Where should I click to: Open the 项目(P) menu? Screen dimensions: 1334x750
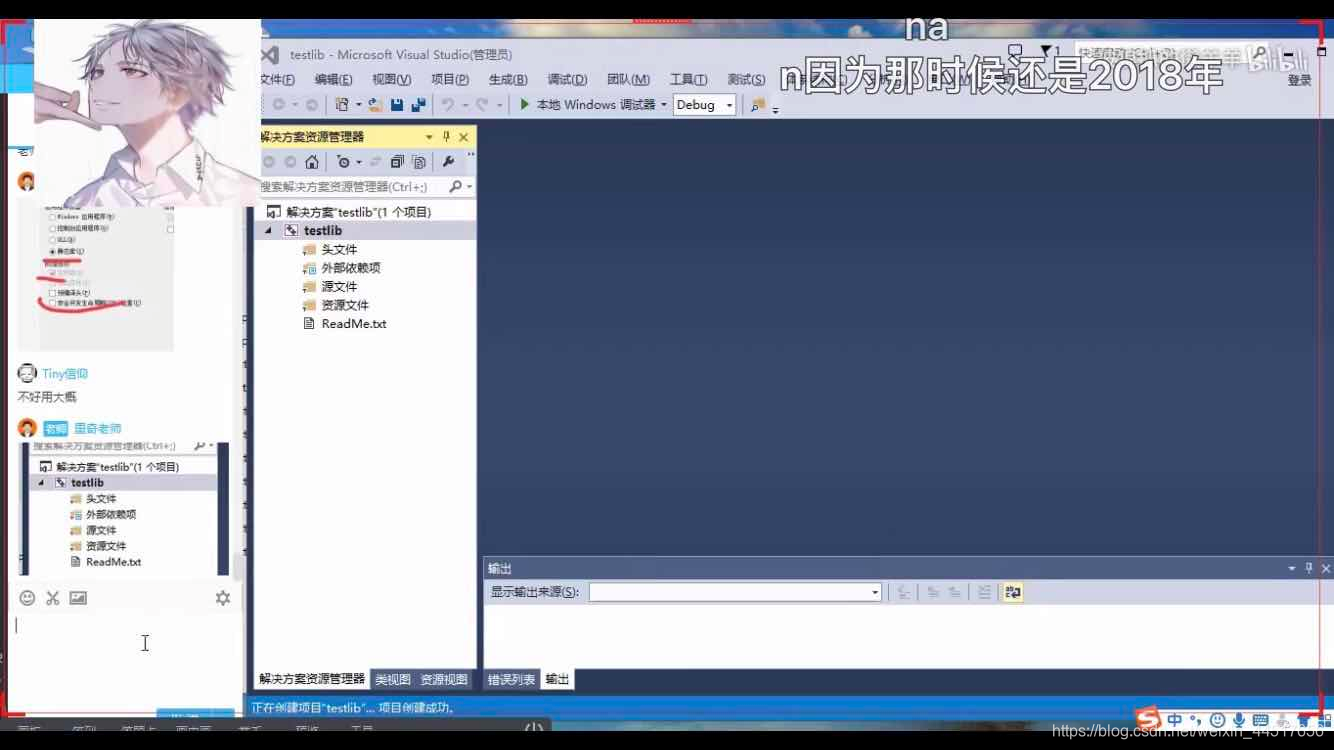coord(450,79)
